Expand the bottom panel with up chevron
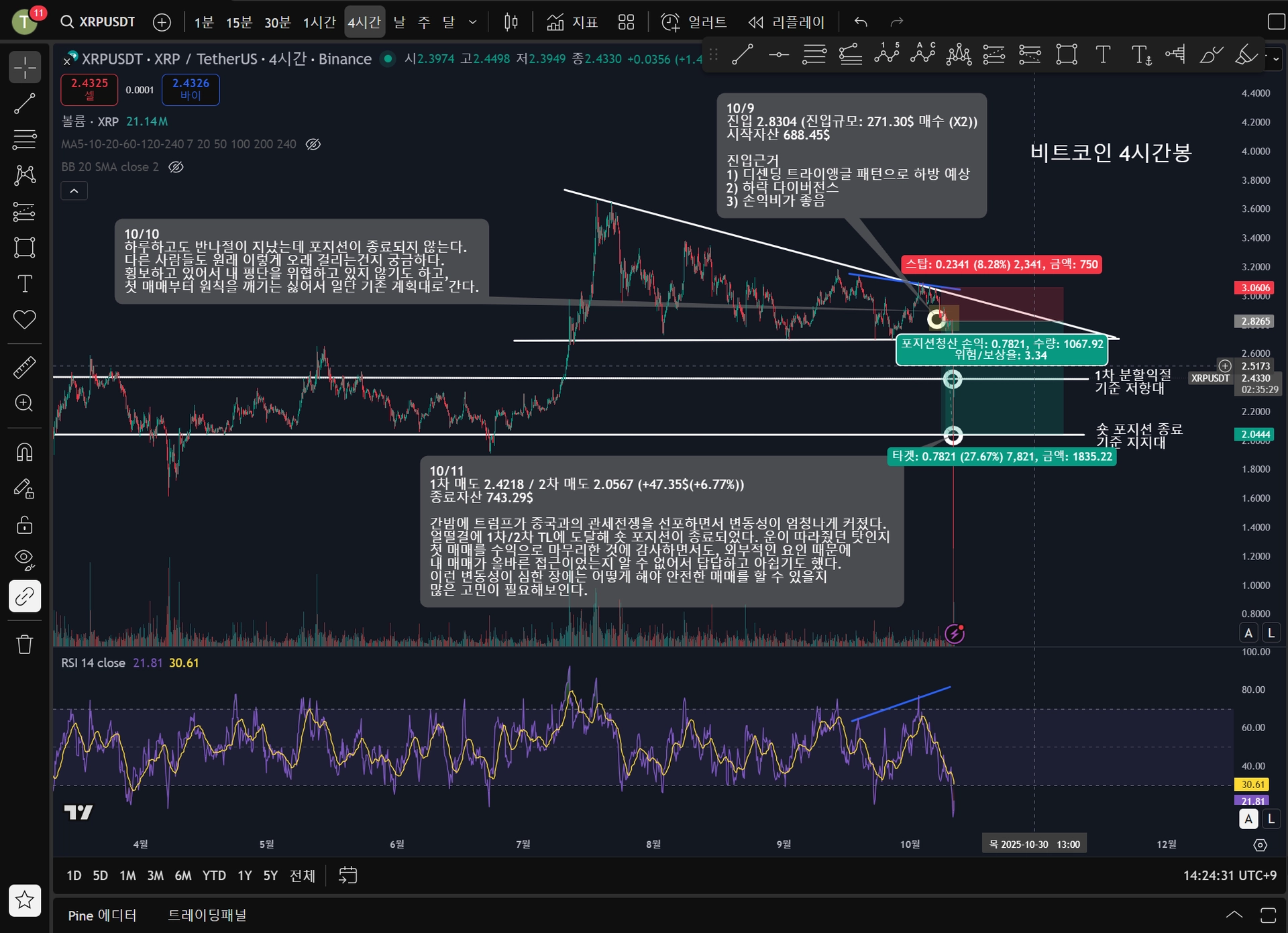This screenshot has height=933, width=1288. tap(1234, 915)
